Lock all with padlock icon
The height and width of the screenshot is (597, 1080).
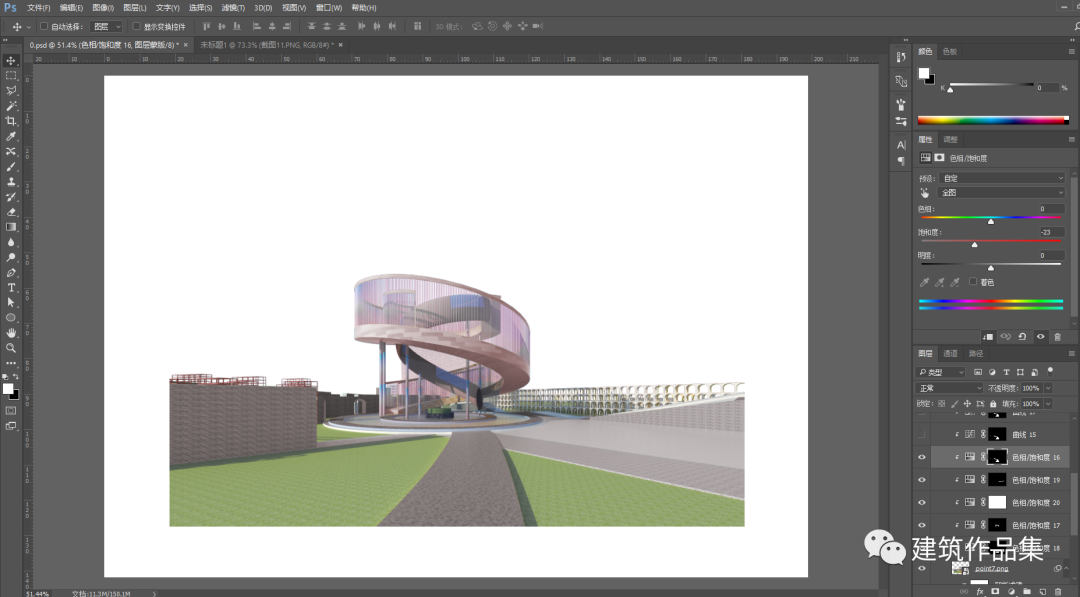pyautogui.click(x=993, y=404)
